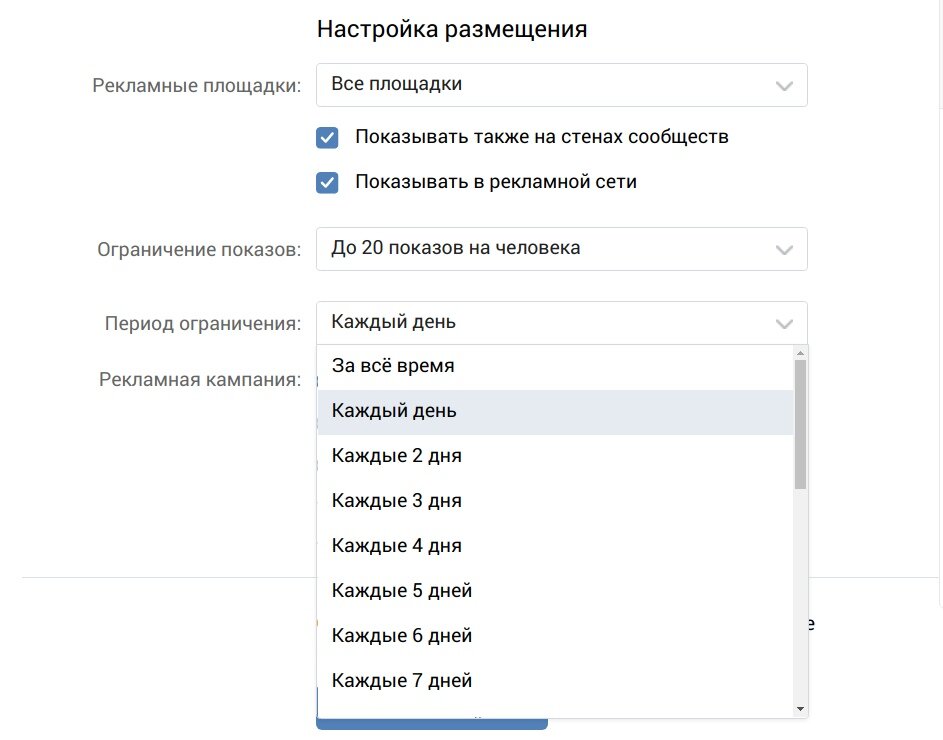Disable «Показывать в рекламной сети»
Image resolution: width=943 pixels, height=740 pixels.
(327, 182)
